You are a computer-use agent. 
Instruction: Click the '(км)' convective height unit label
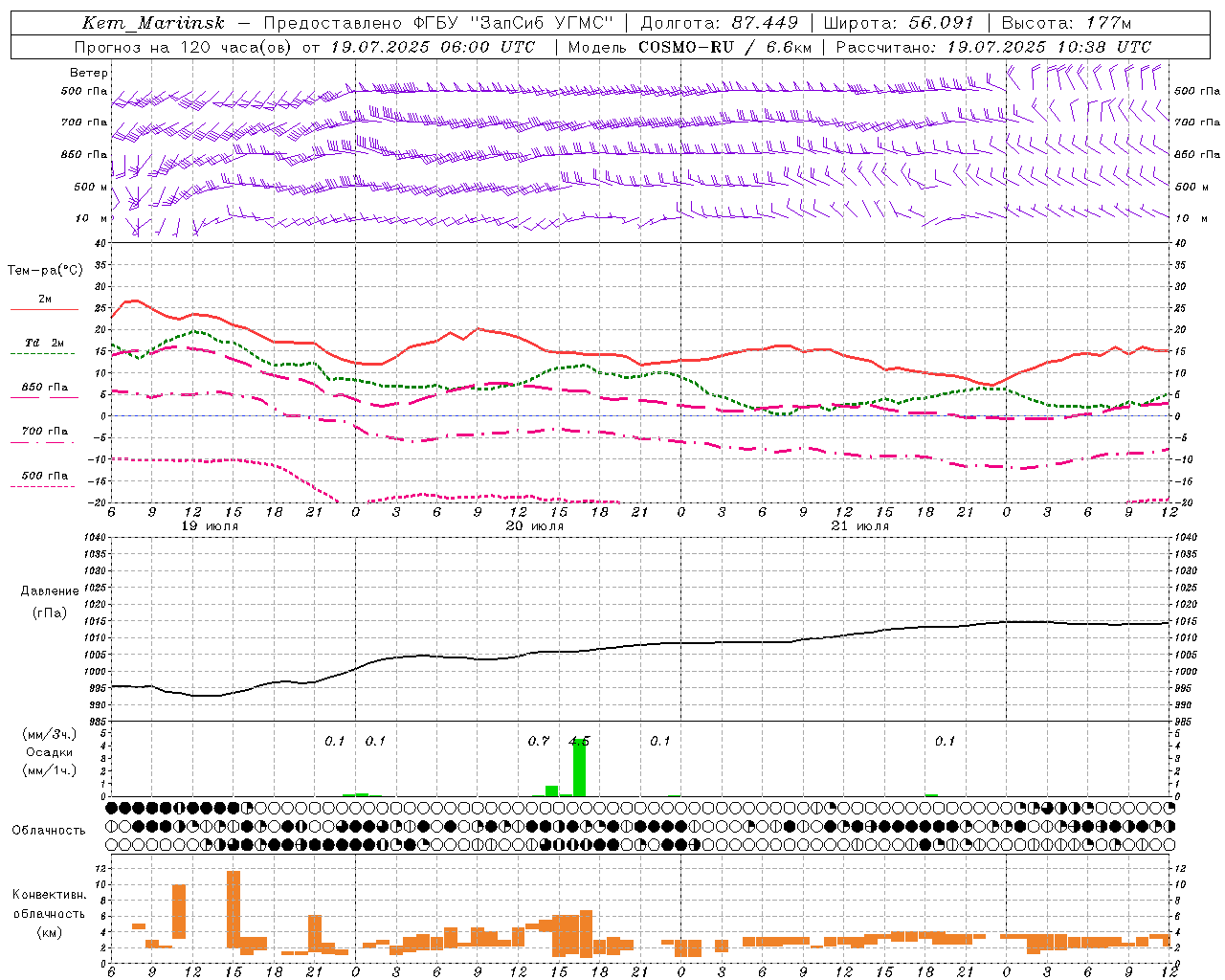(x=49, y=932)
